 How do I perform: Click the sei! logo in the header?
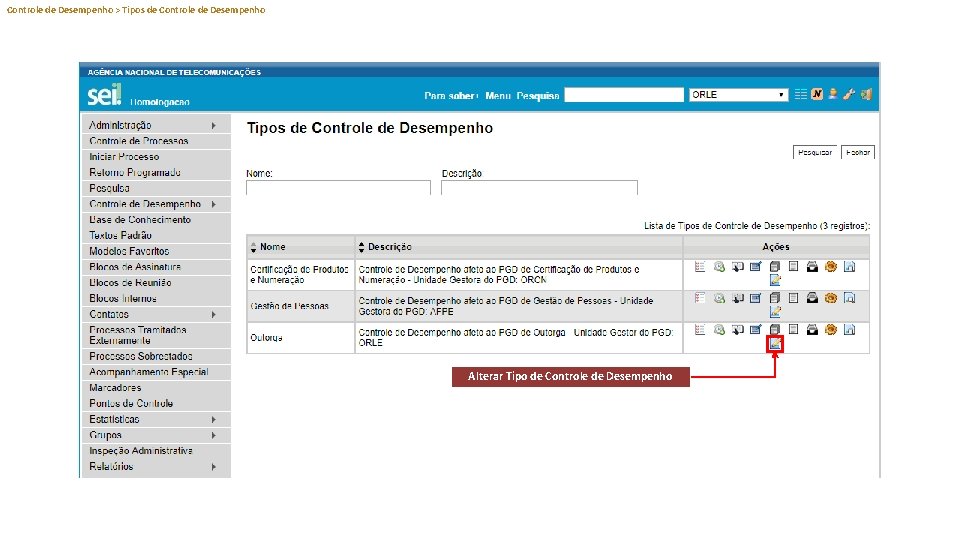(105, 95)
